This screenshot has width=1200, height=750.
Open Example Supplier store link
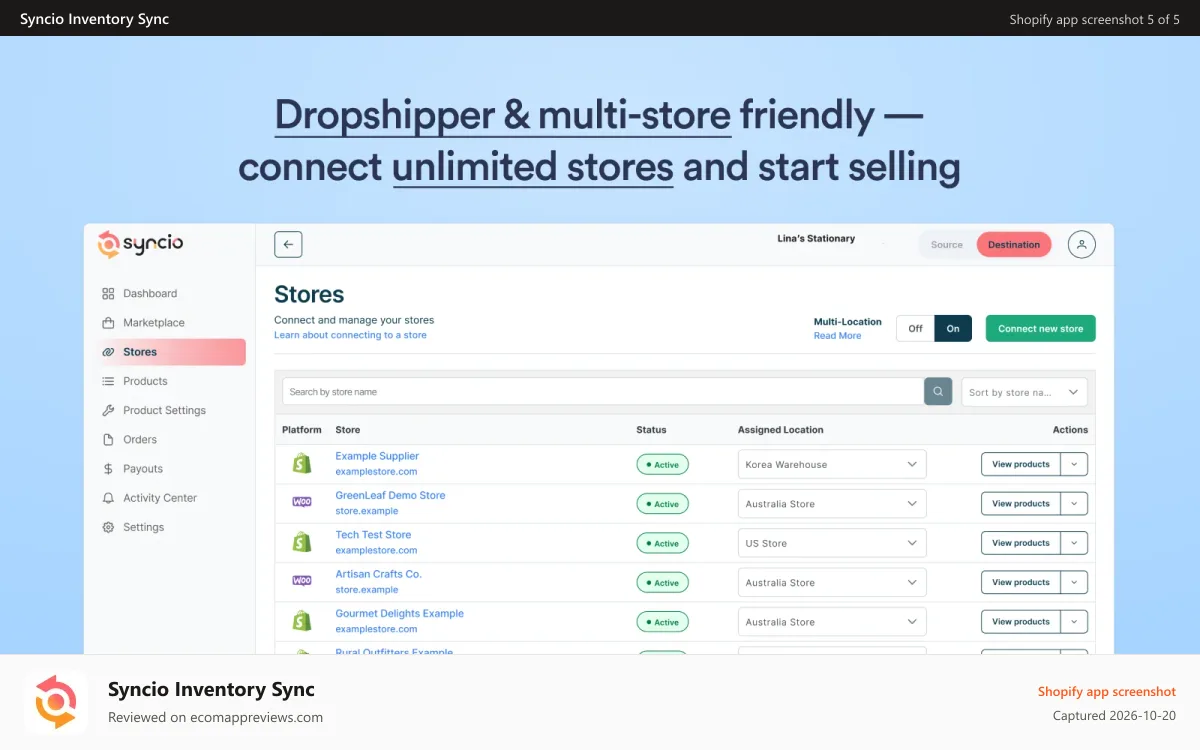377,456
